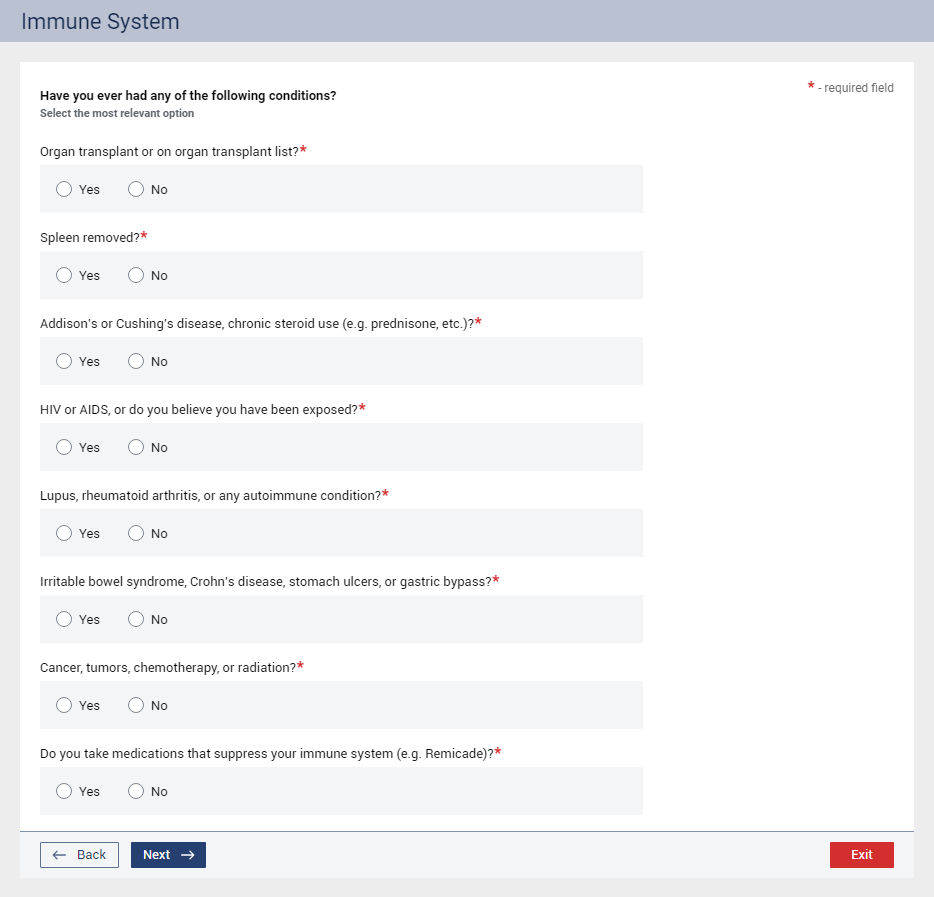Select No for organ transplant question
This screenshot has width=934, height=897.
[136, 189]
